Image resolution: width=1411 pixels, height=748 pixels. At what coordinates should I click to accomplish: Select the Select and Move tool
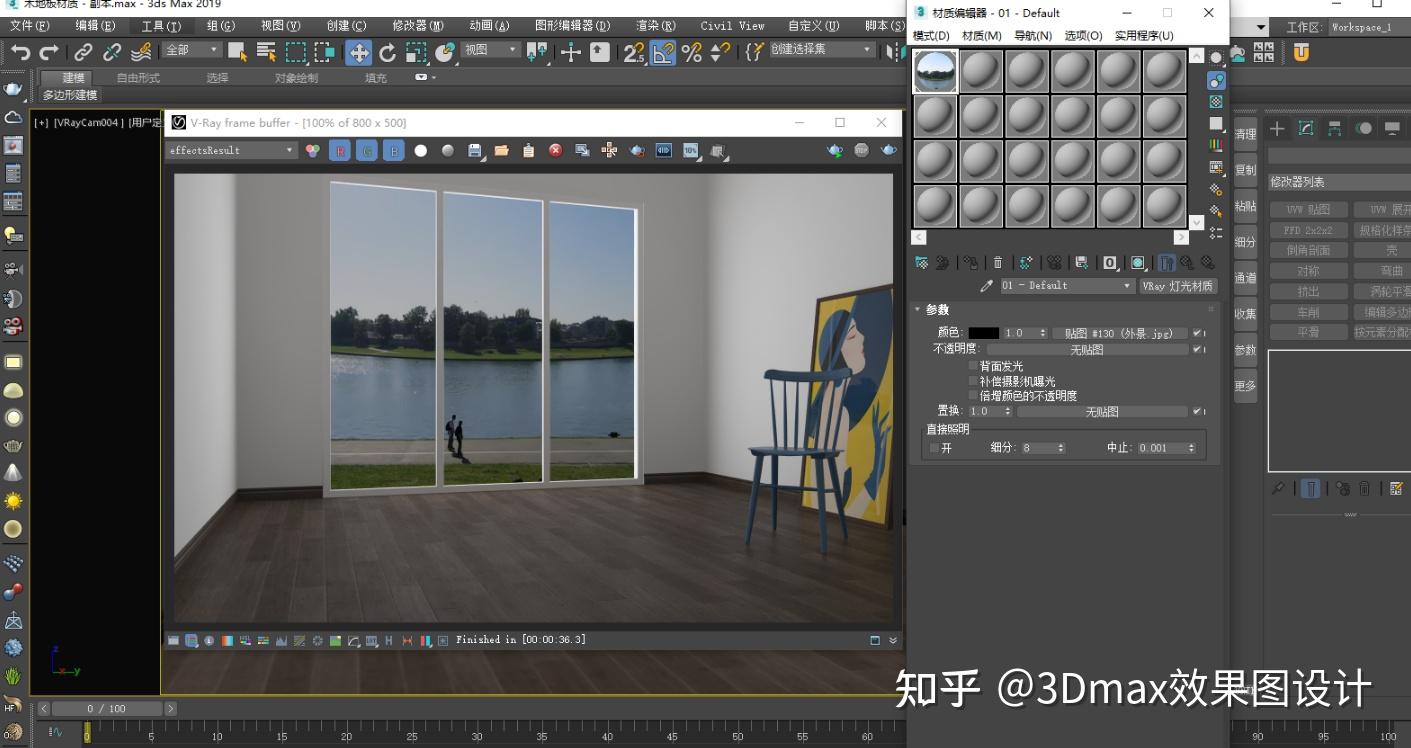coord(358,53)
